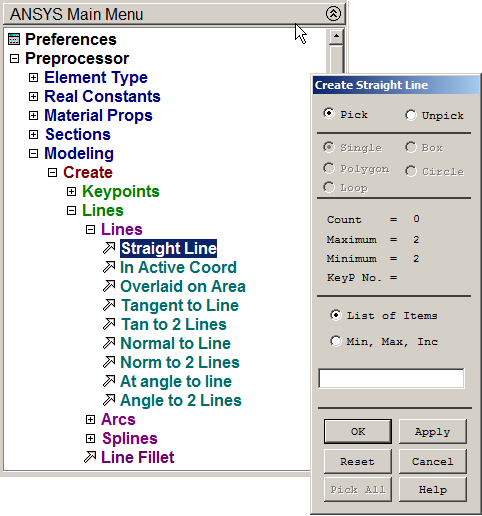Select Norm to 2 Lines option

(180, 362)
